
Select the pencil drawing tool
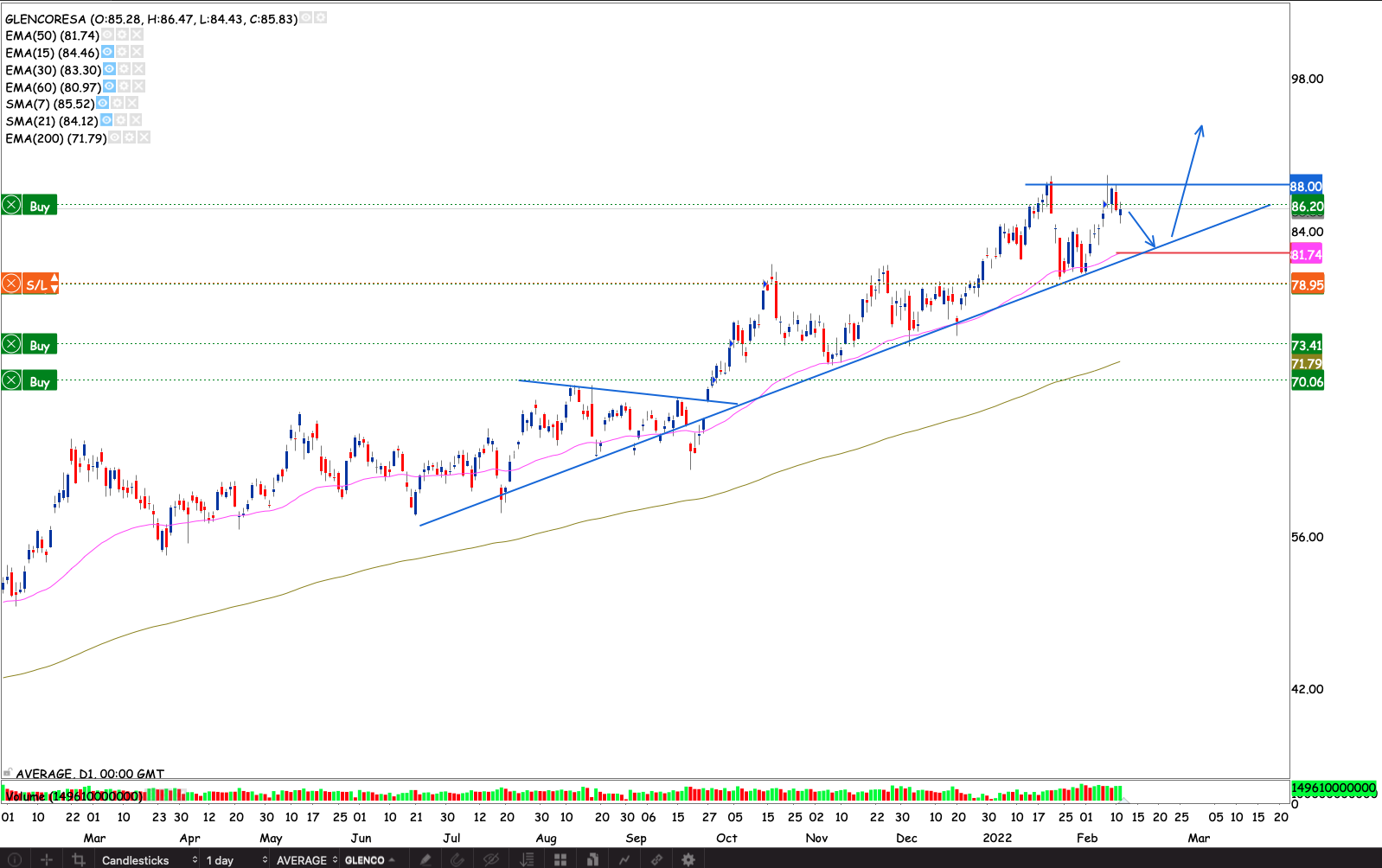[x=425, y=859]
